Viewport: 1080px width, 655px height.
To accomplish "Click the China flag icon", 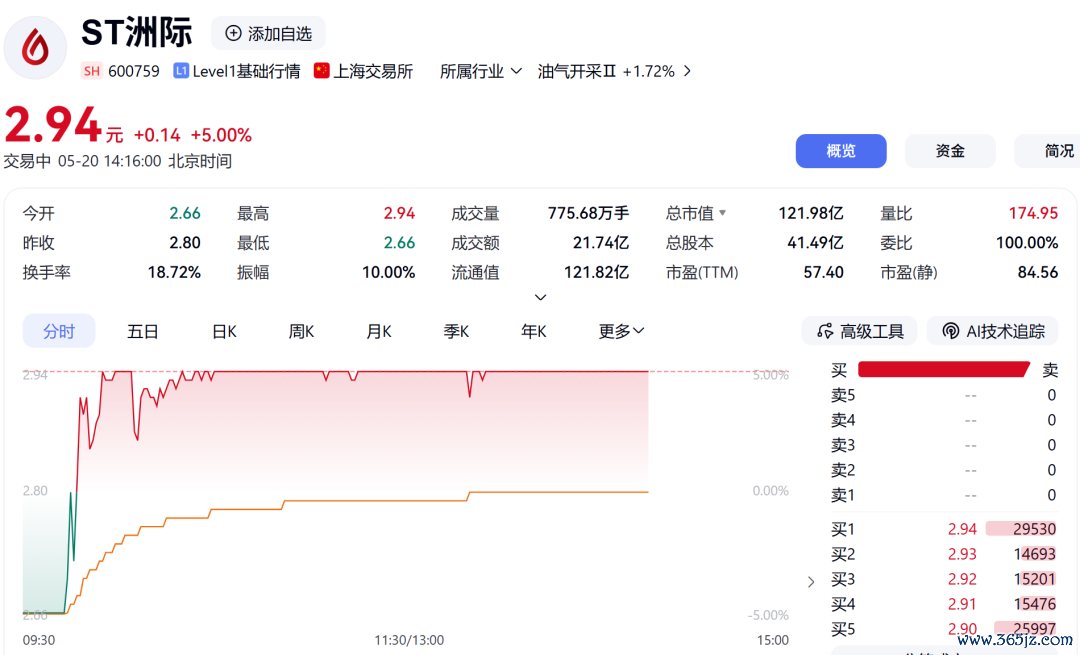I will coord(321,71).
